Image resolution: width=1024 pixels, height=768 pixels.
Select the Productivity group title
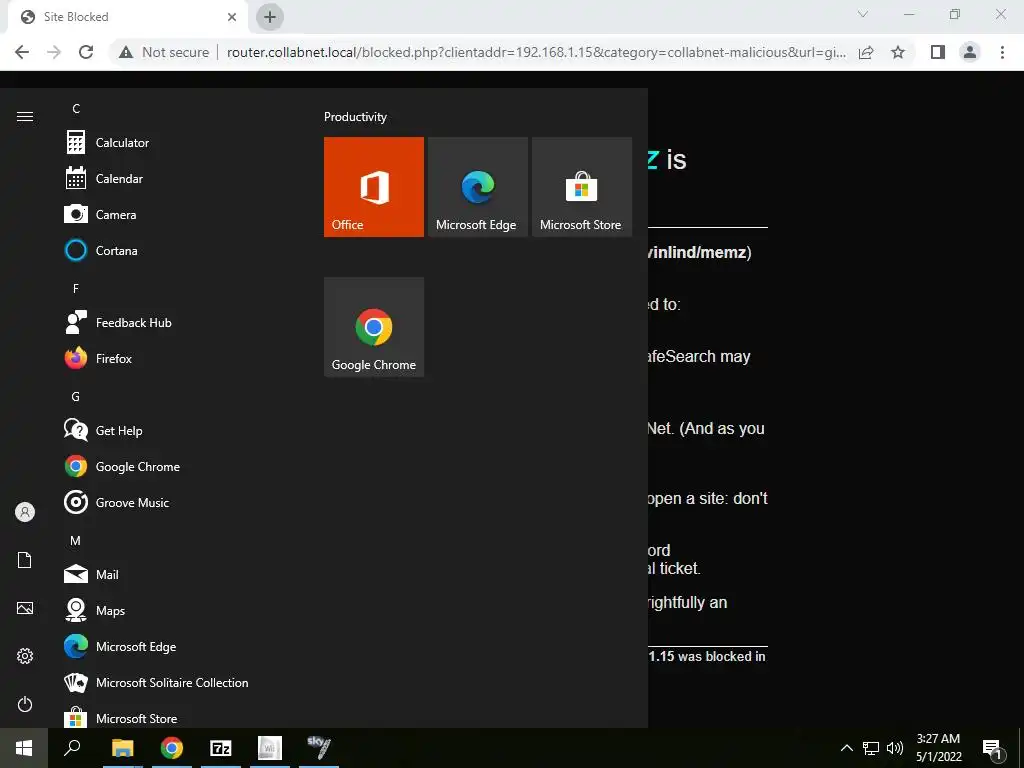[x=355, y=117]
